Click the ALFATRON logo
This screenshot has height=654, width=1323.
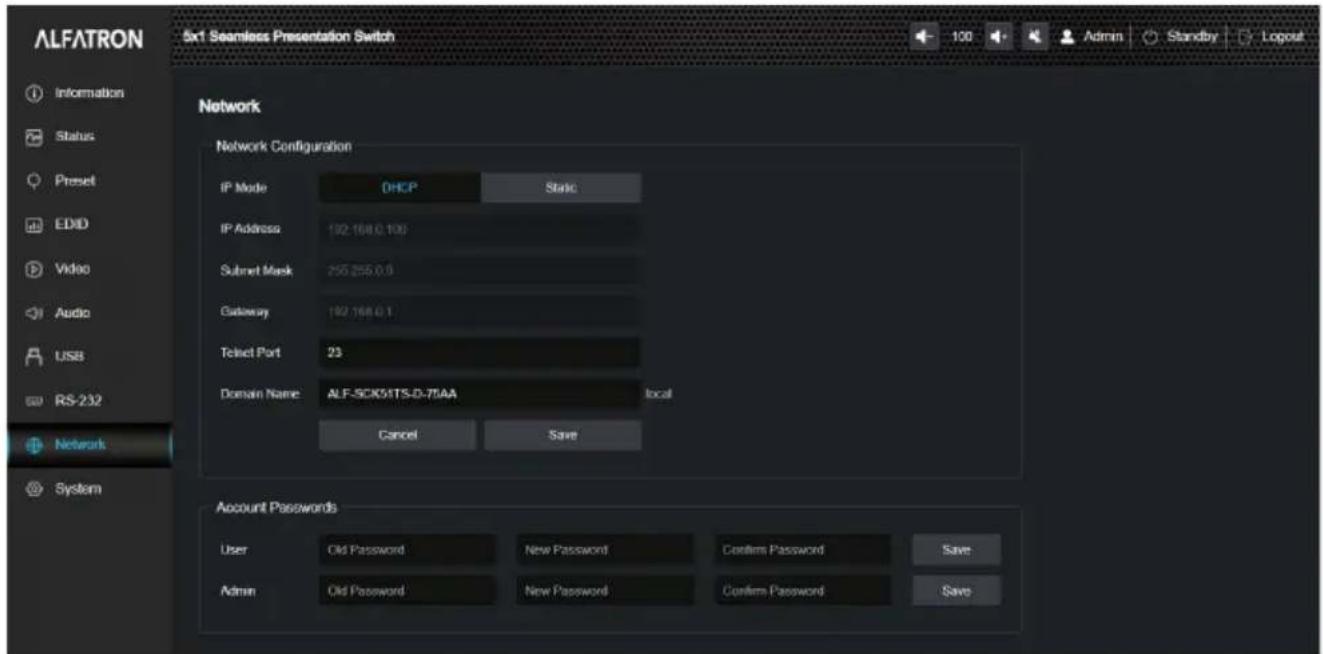click(x=87, y=39)
